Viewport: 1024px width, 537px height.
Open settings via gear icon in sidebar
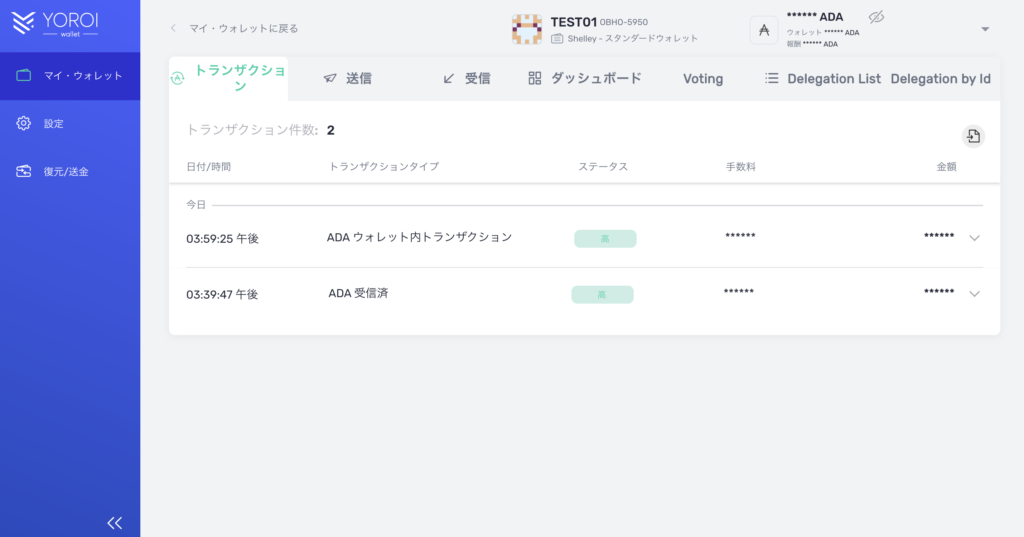24,123
